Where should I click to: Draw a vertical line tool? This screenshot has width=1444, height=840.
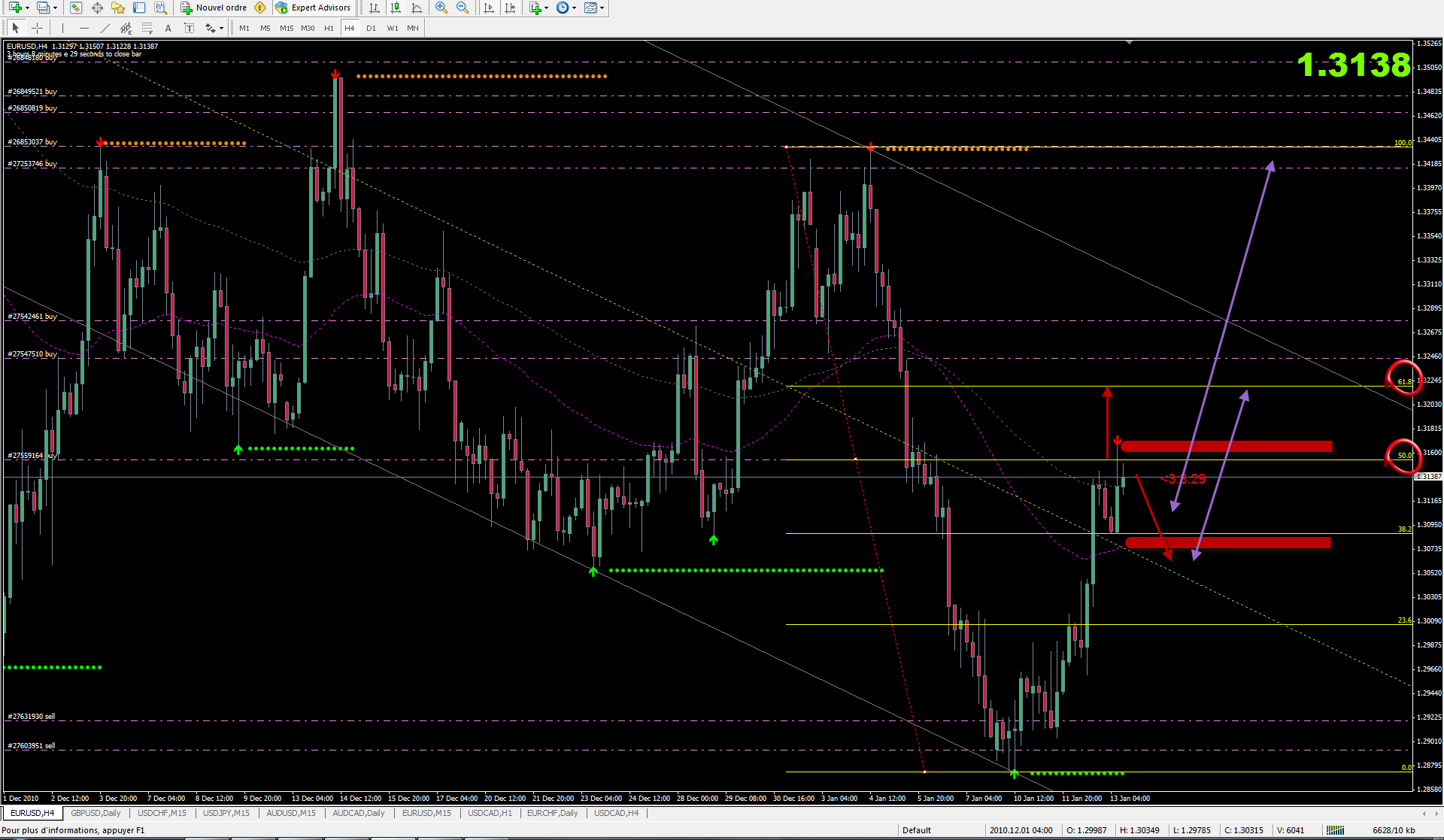63,28
